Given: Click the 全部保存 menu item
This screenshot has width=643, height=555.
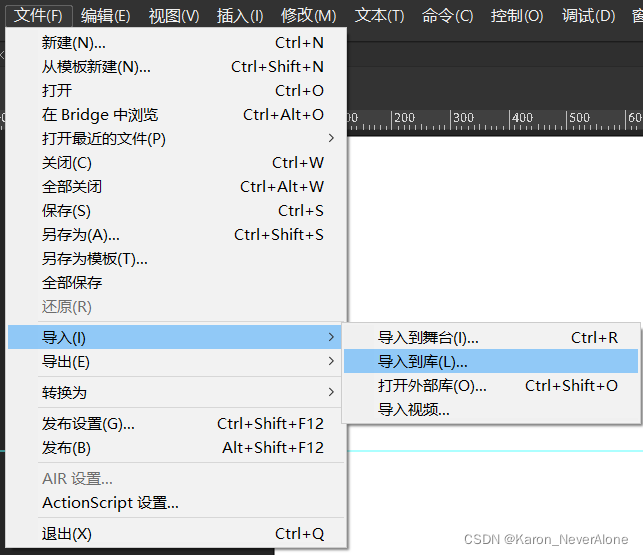Looking at the screenshot, I should tap(177, 283).
